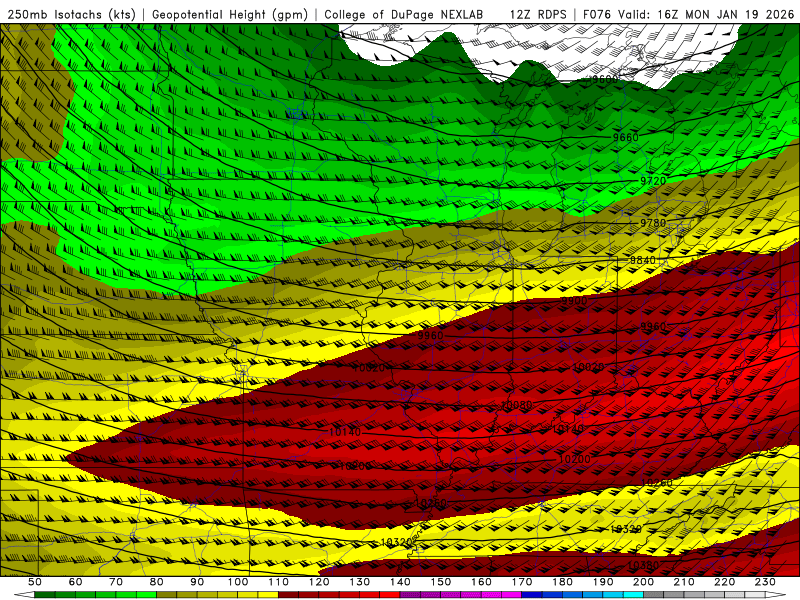Image resolution: width=800 pixels, height=600 pixels.
Task: Click the 60 value on the color scale
Action: (76, 582)
